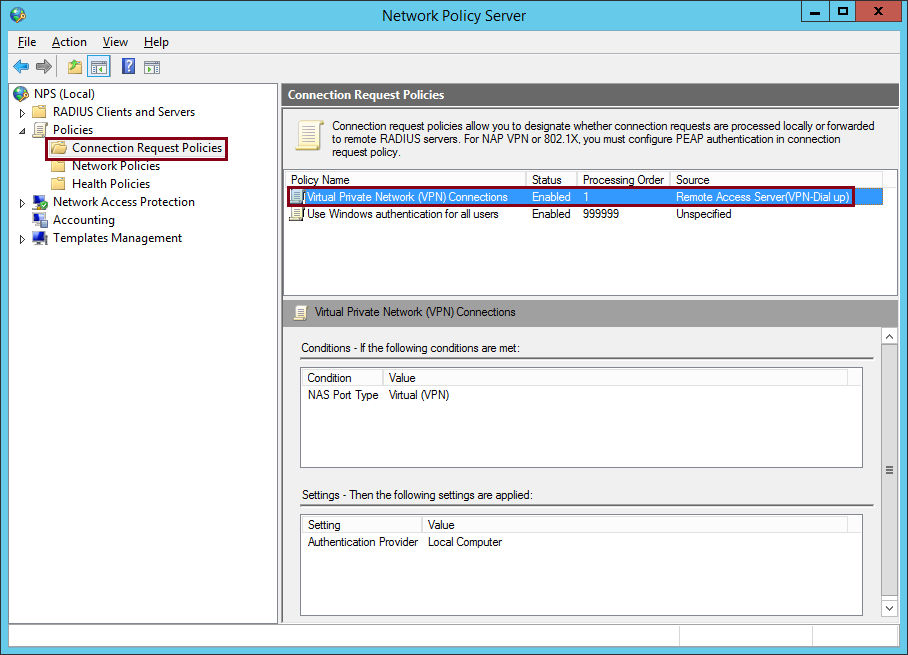Open the View menu
This screenshot has height=655, width=908.
(x=115, y=42)
